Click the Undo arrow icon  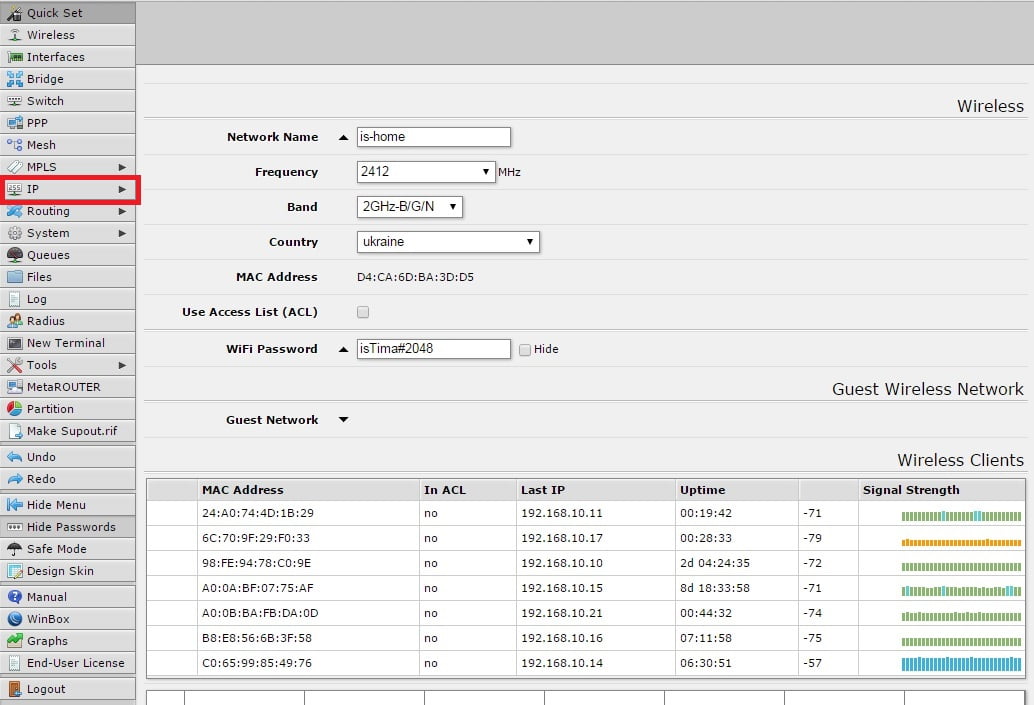(15, 457)
